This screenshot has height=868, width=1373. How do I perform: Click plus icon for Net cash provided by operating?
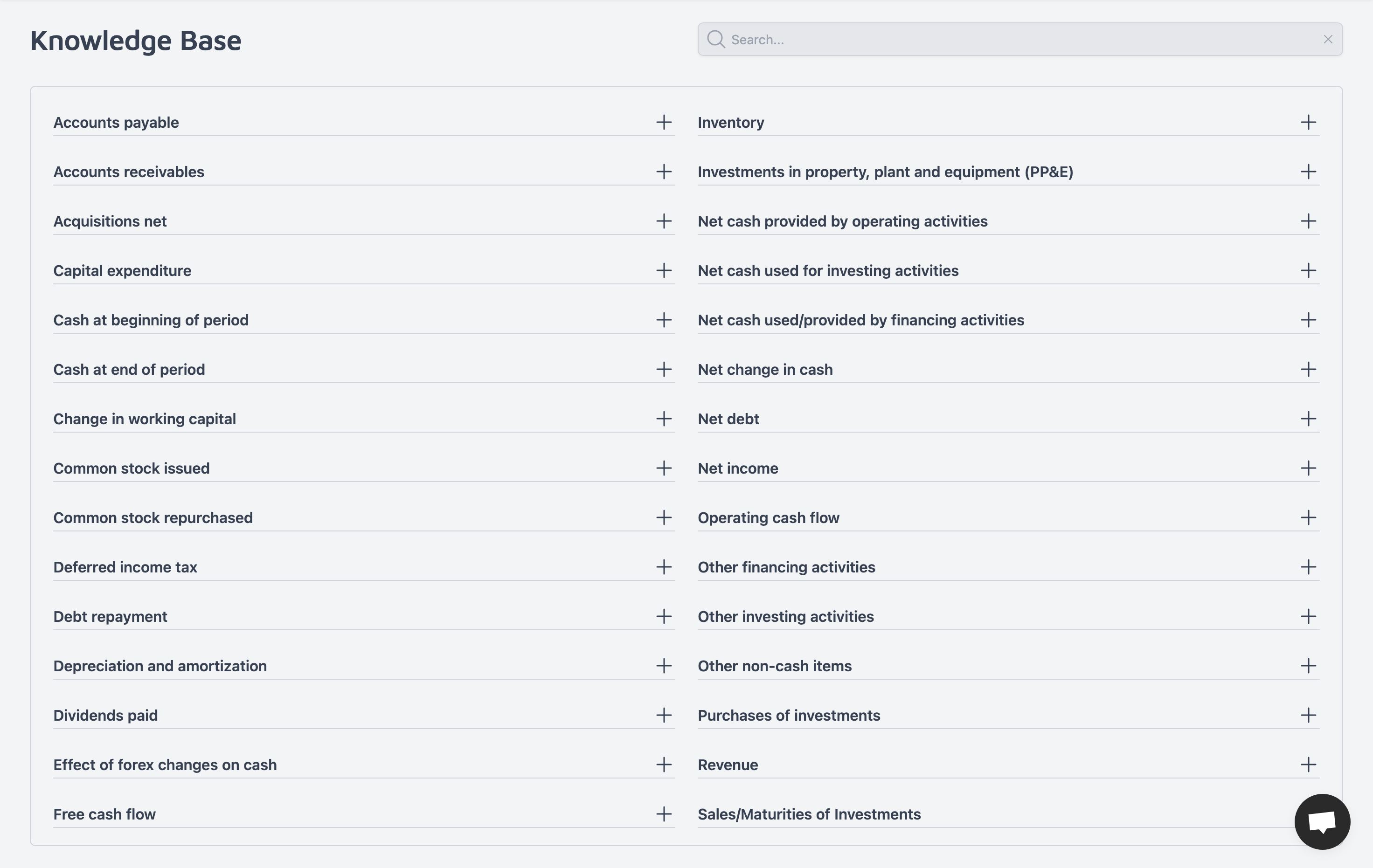pyautogui.click(x=1309, y=221)
